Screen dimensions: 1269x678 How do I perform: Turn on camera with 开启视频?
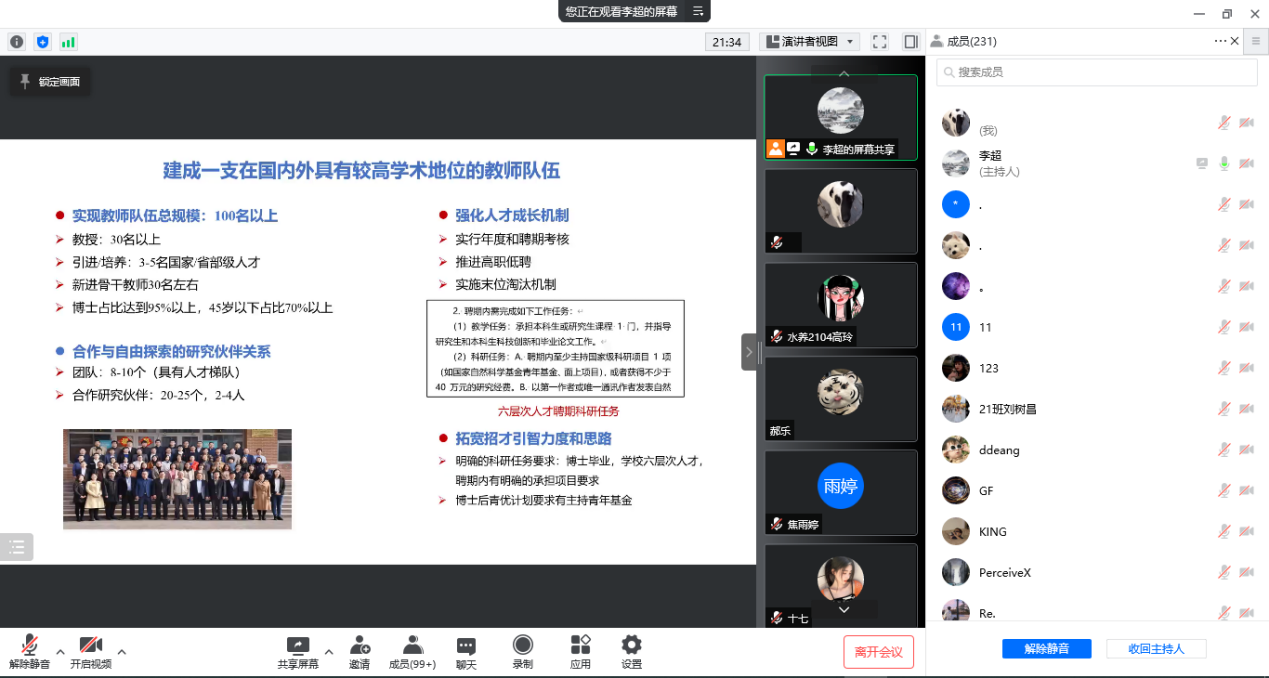tap(91, 652)
